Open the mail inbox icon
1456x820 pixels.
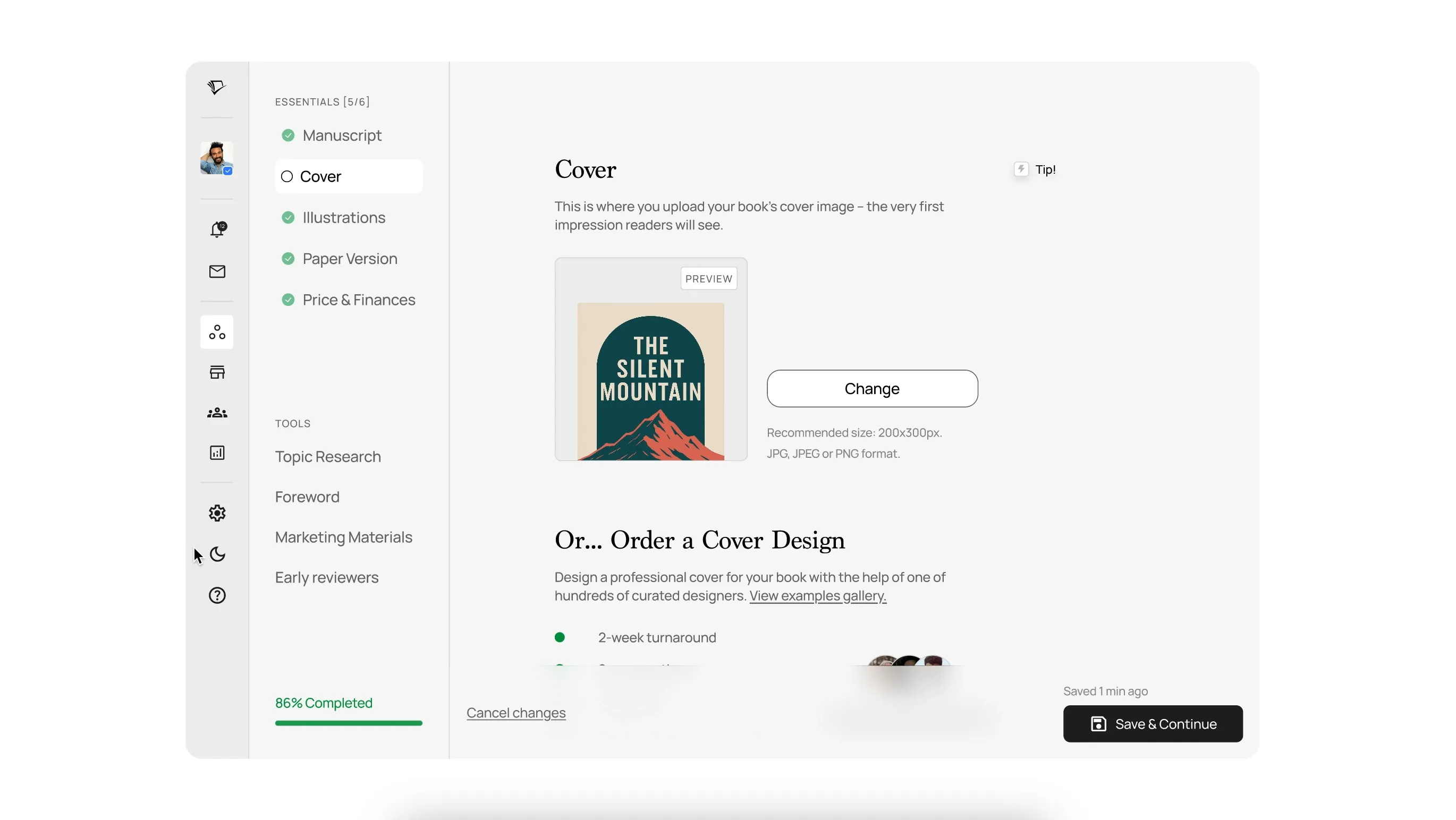217,271
